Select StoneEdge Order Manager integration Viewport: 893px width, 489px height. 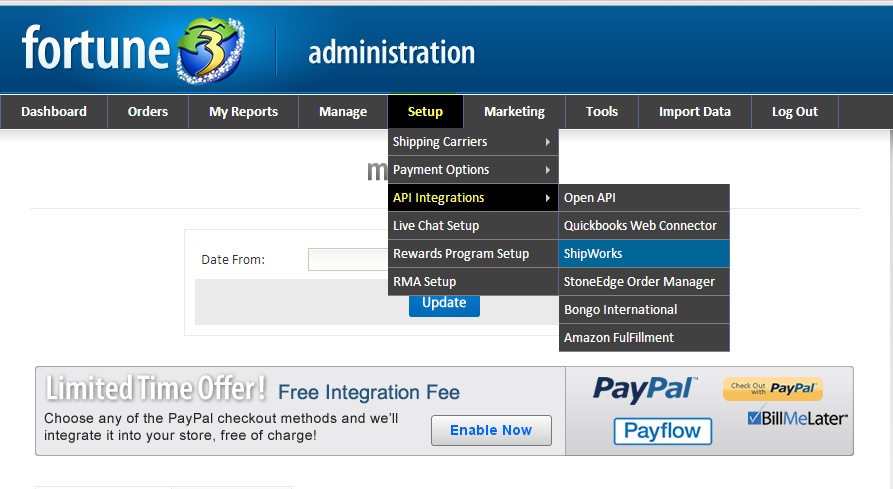click(x=644, y=281)
